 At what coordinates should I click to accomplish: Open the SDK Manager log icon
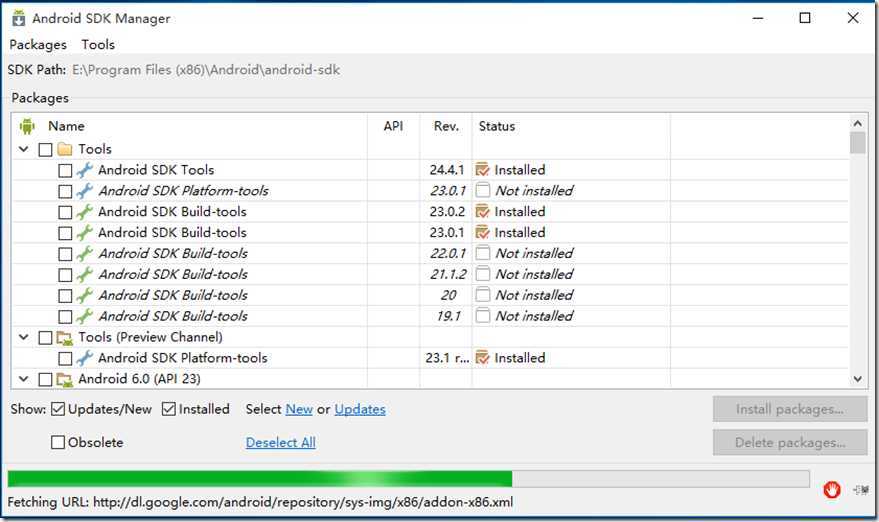point(861,490)
